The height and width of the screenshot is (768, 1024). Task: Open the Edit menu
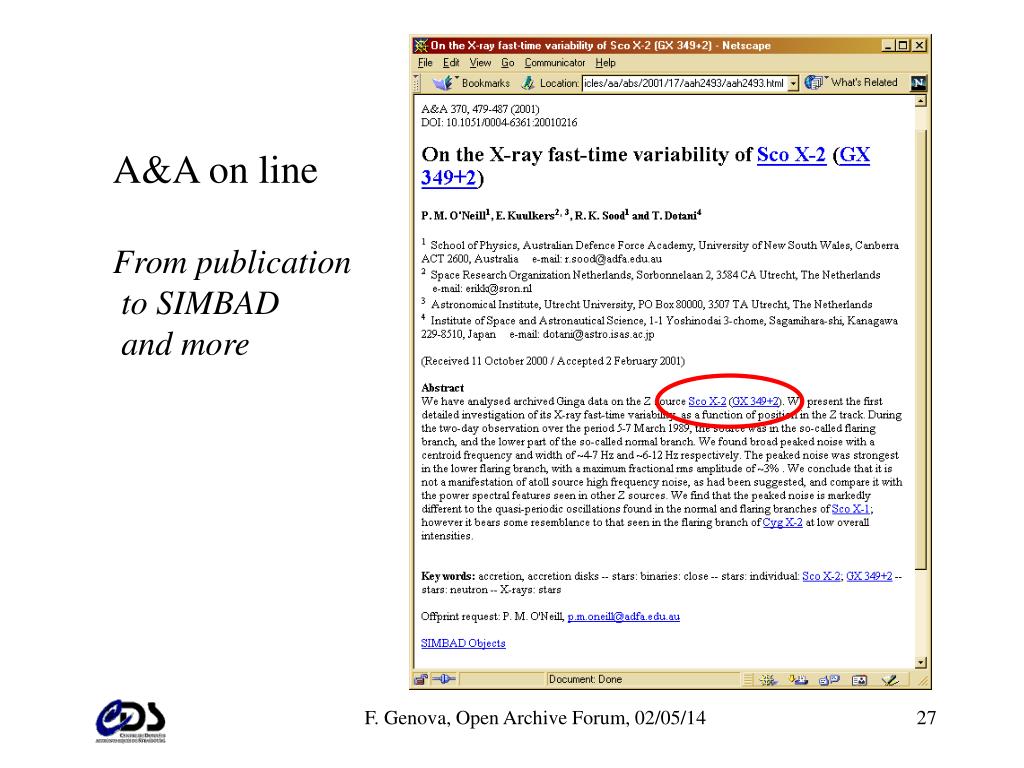[451, 63]
